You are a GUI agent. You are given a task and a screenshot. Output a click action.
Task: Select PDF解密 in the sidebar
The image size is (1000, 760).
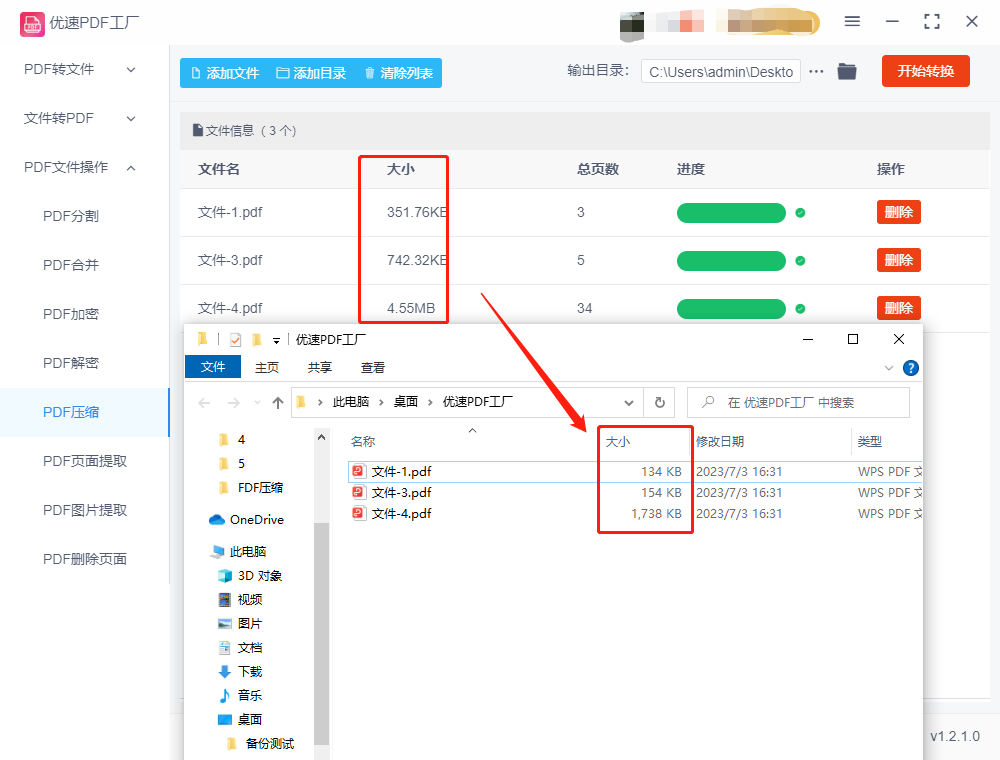tap(71, 363)
